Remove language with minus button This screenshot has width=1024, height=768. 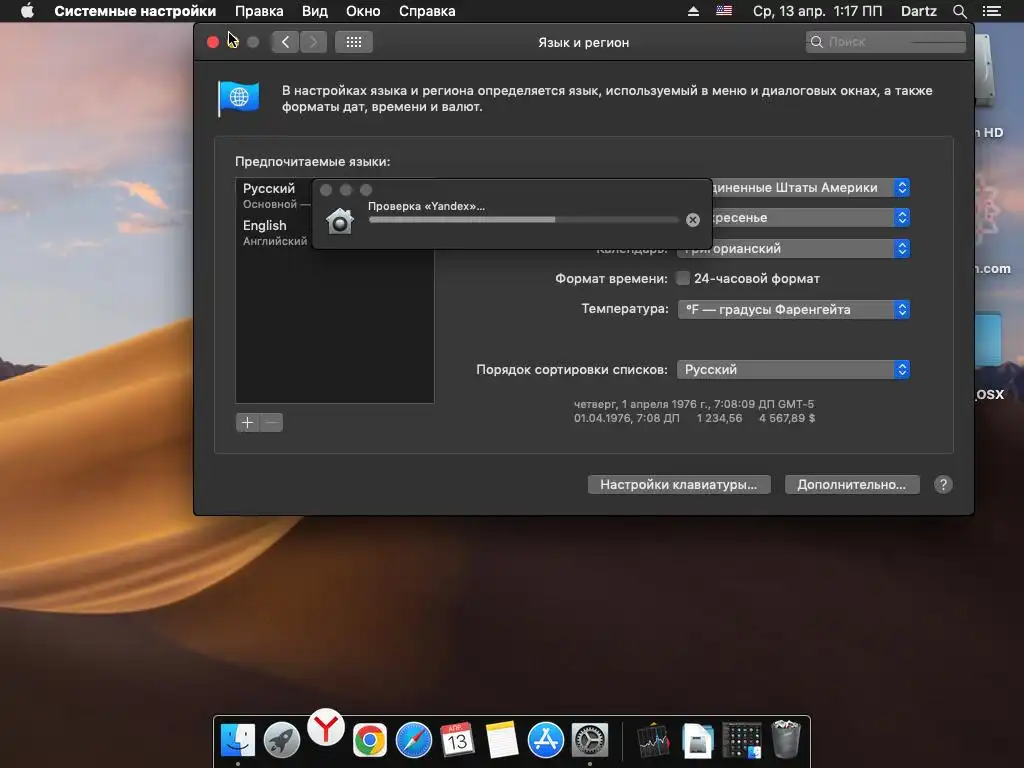[272, 423]
